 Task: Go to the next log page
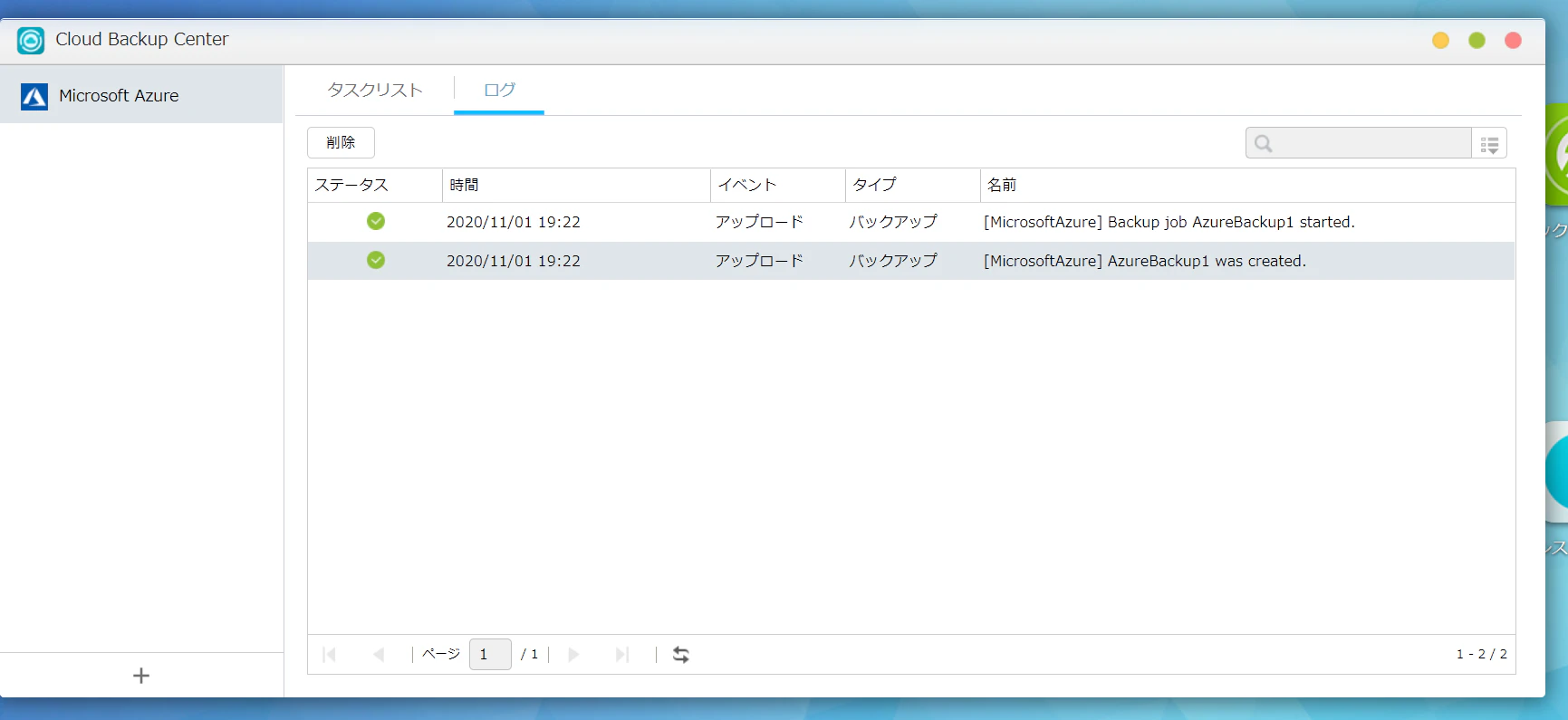(x=573, y=654)
